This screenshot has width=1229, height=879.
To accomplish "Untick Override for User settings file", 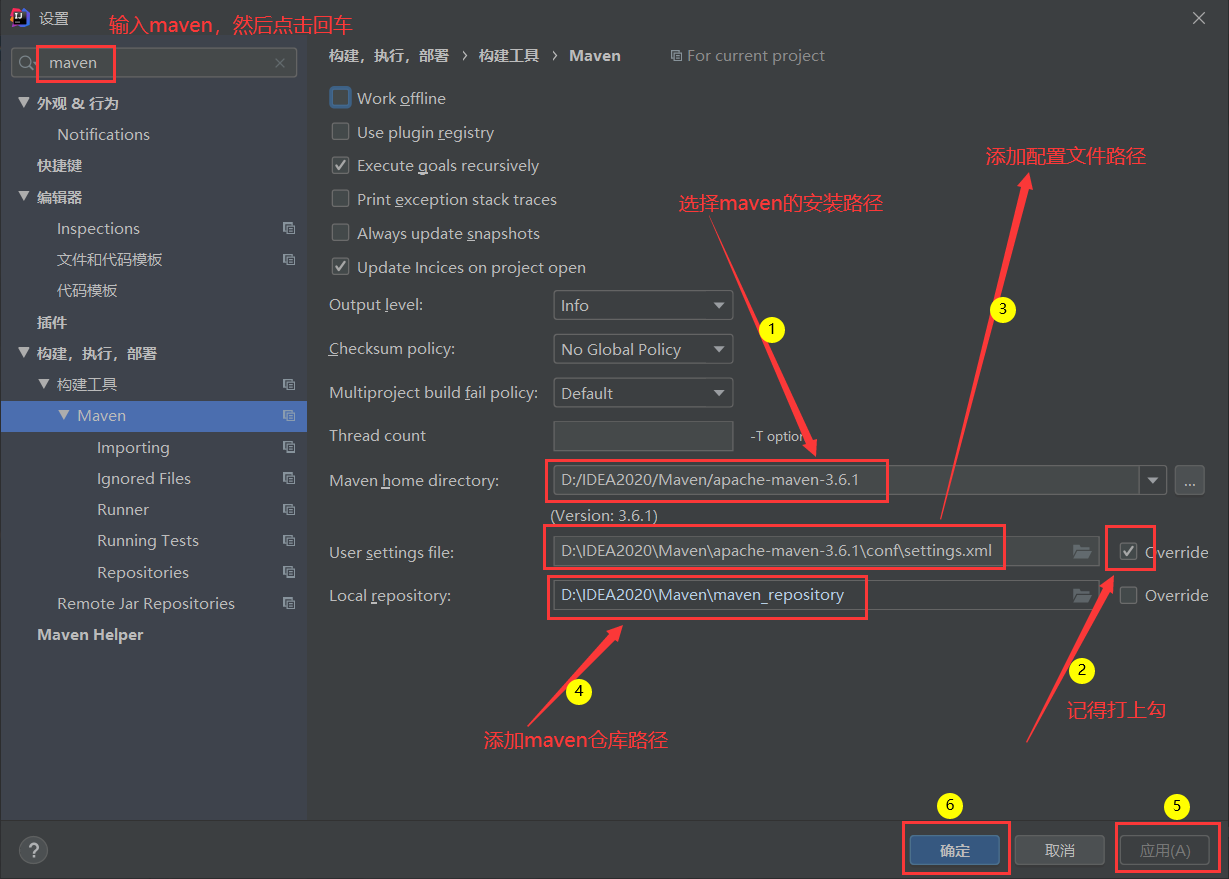I will pyautogui.click(x=1129, y=551).
